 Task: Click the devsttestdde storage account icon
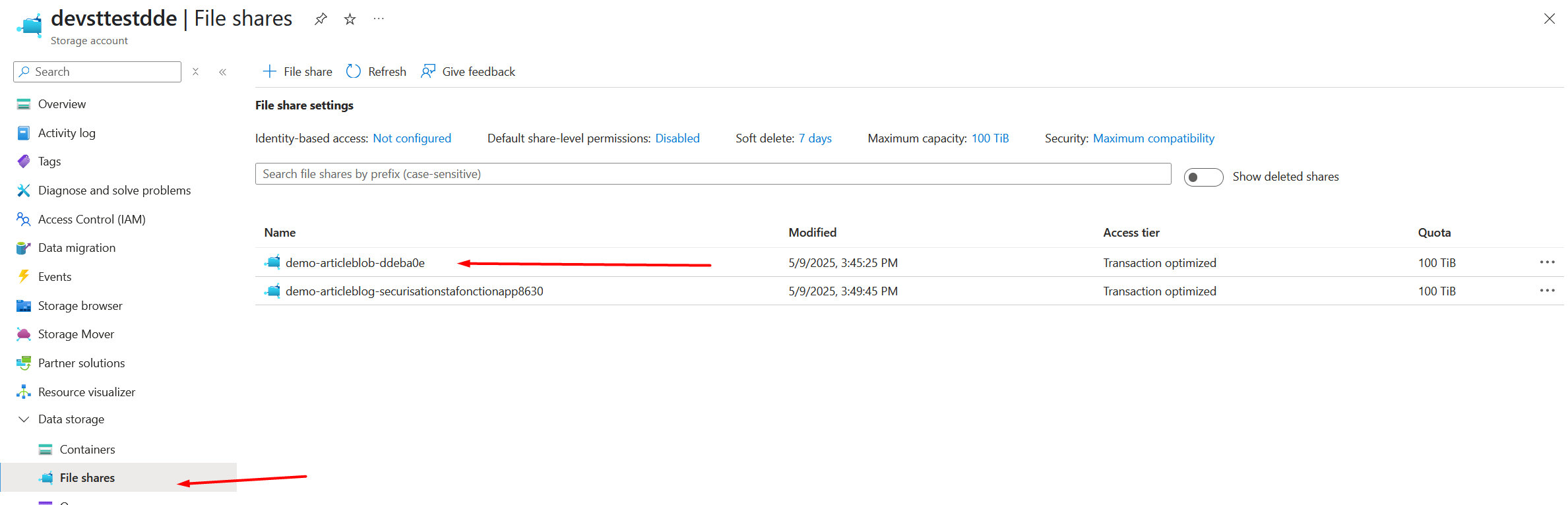30,26
